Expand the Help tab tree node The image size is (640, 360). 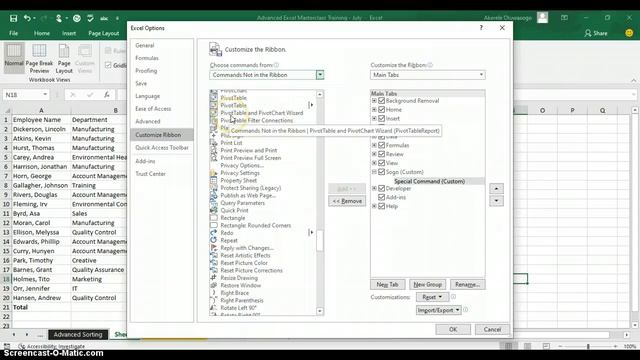(374, 206)
